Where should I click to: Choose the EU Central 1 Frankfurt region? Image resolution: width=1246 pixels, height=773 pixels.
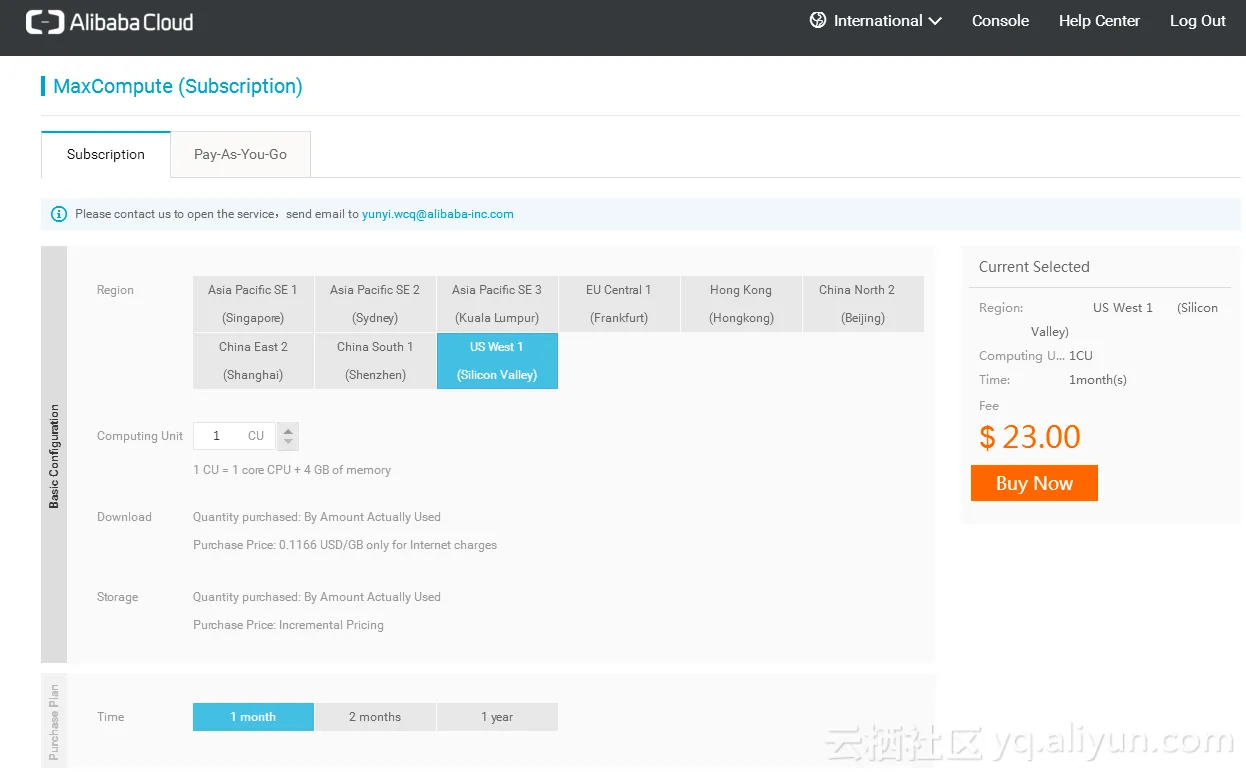coord(619,304)
